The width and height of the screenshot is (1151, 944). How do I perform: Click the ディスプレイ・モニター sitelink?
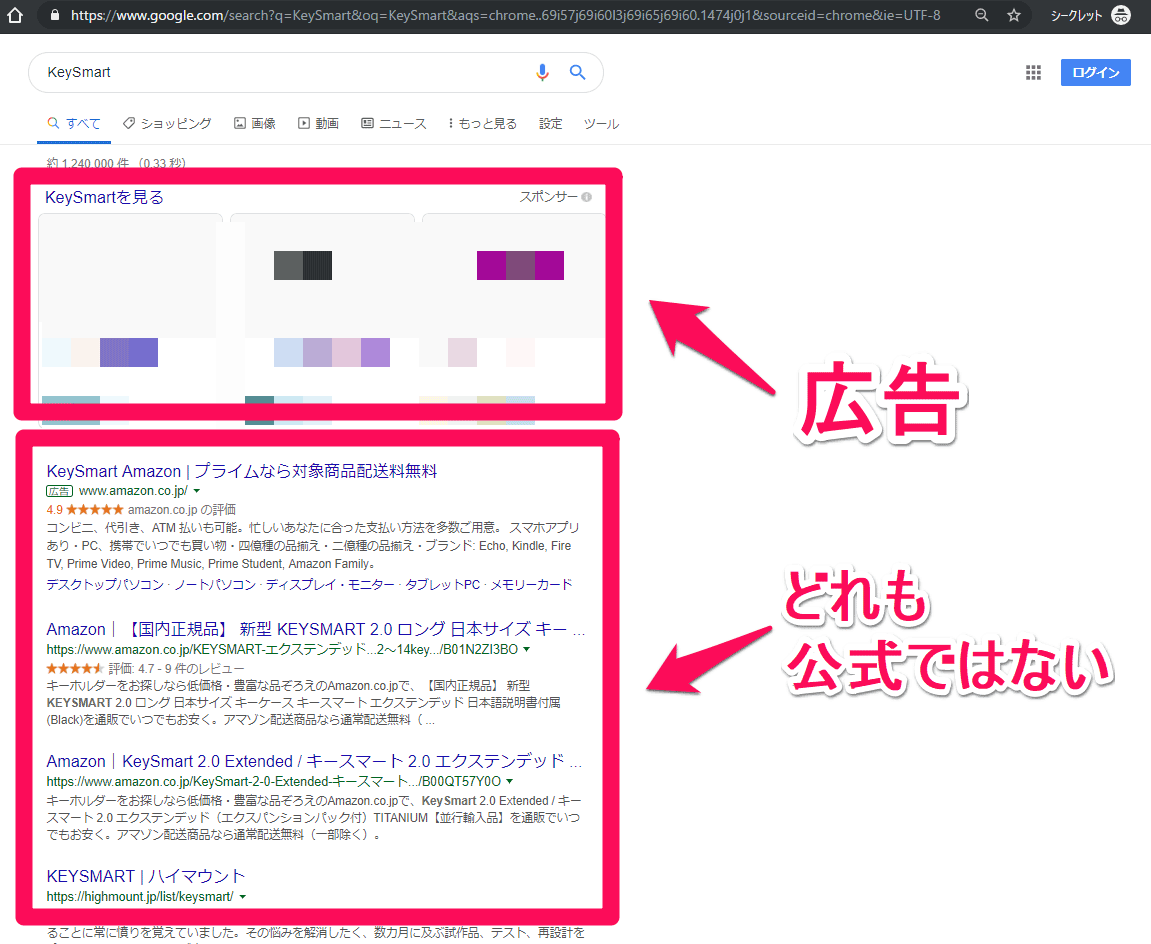330,584
